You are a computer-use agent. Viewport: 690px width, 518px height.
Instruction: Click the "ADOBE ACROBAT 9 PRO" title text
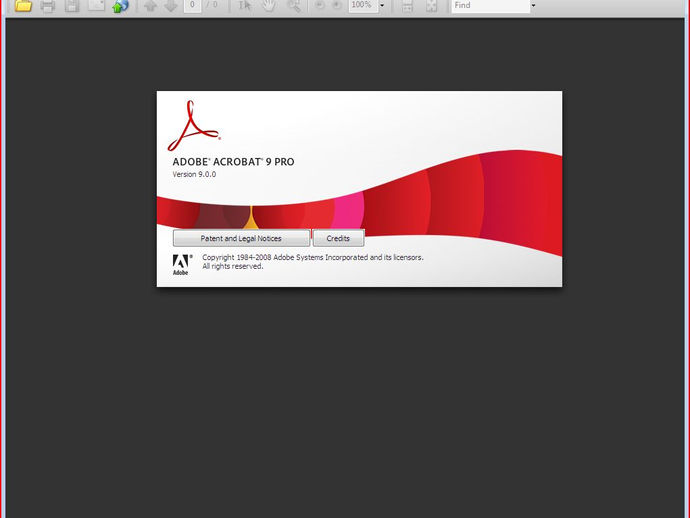point(233,162)
